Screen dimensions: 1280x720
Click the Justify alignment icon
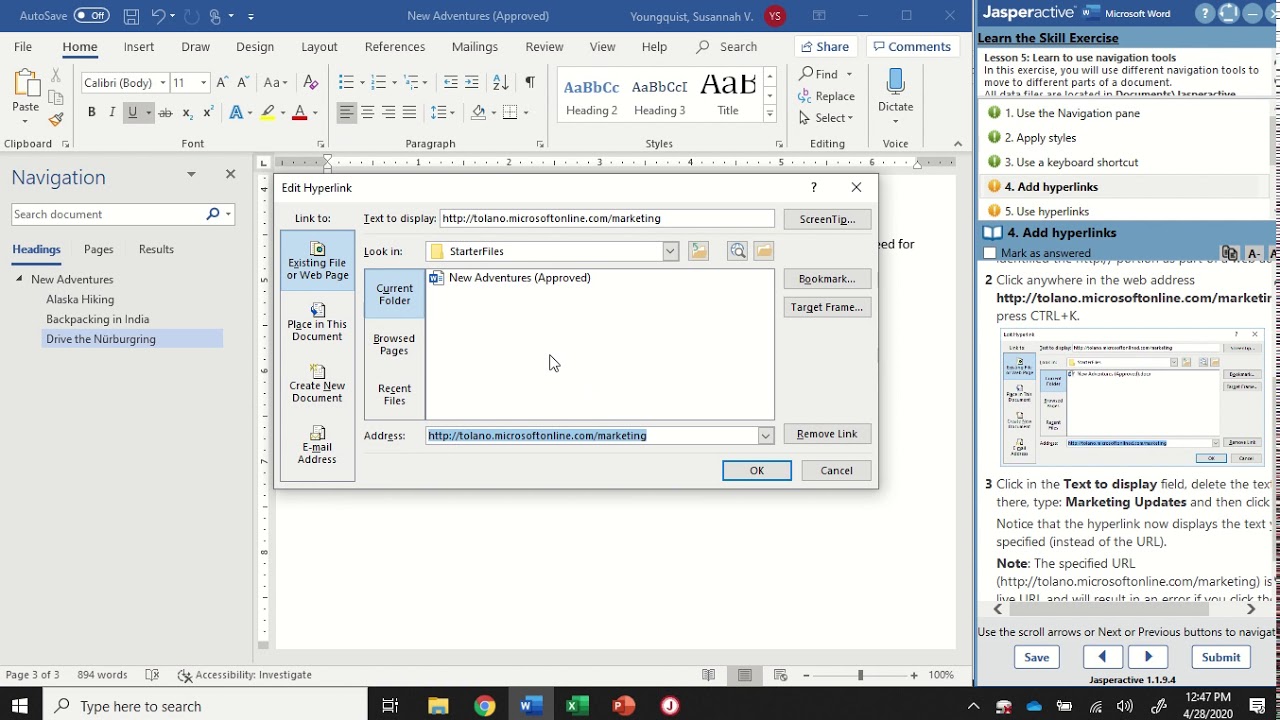pos(409,113)
